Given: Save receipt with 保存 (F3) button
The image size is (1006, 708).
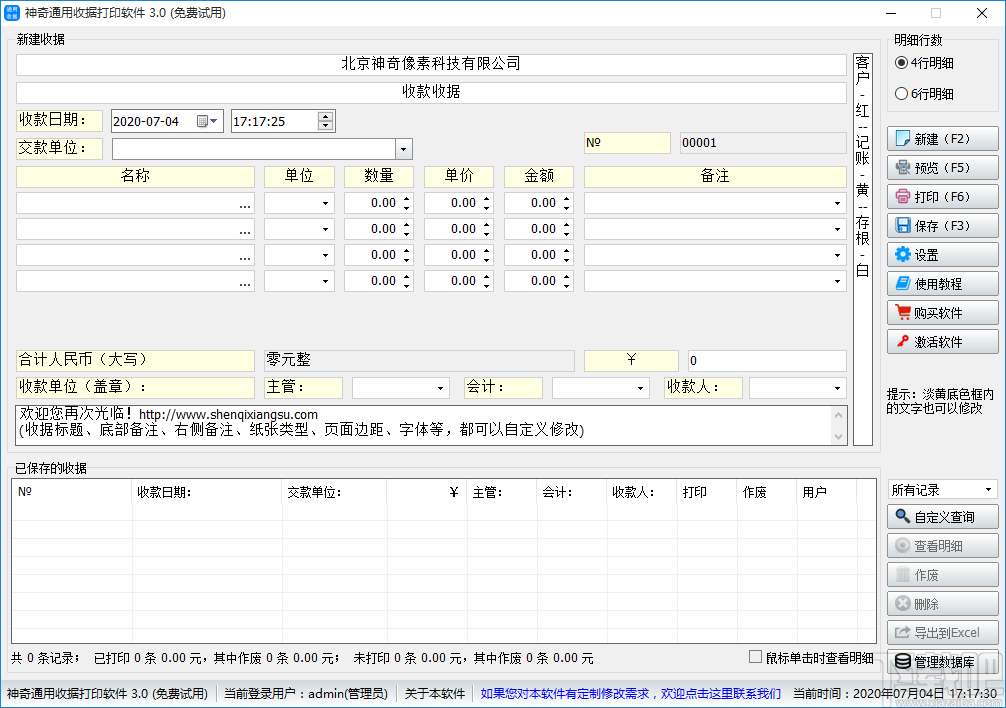Looking at the screenshot, I should 942,226.
